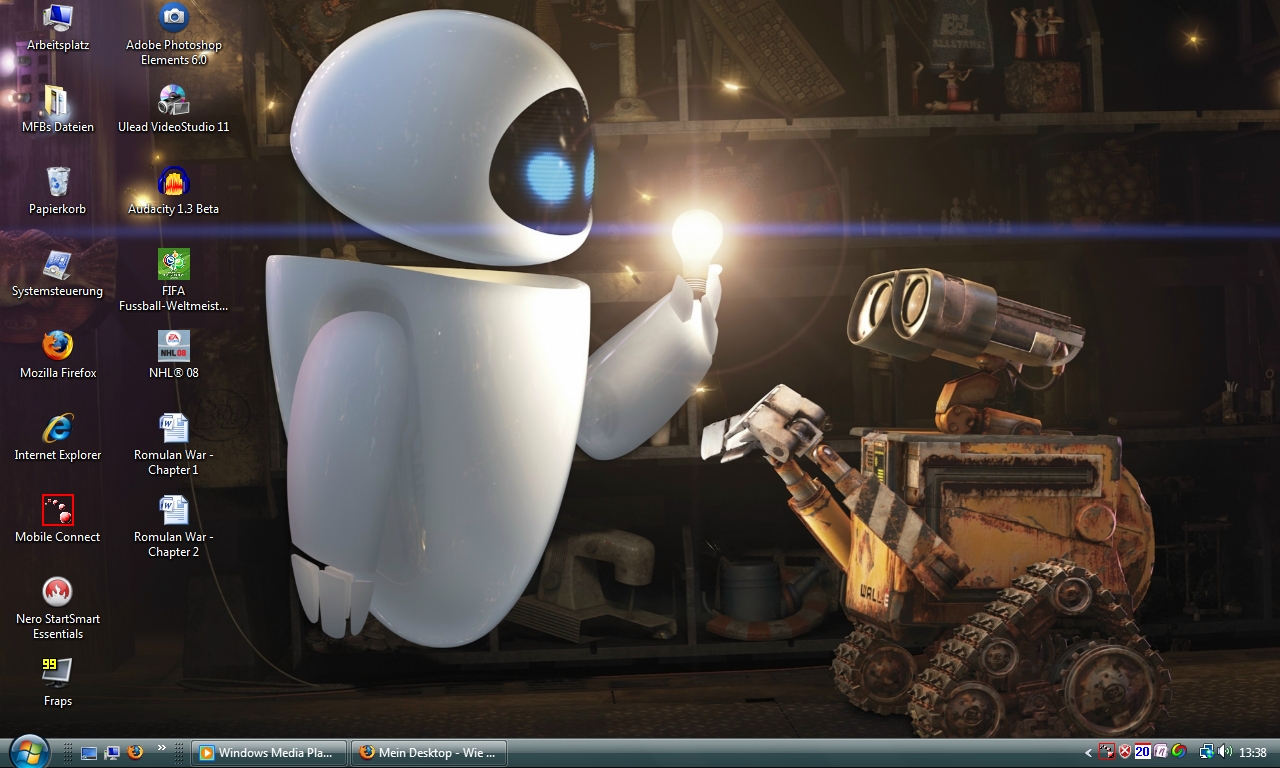The height and width of the screenshot is (768, 1280).
Task: Click the Show Desktop quick launch icon
Action: click(89, 752)
